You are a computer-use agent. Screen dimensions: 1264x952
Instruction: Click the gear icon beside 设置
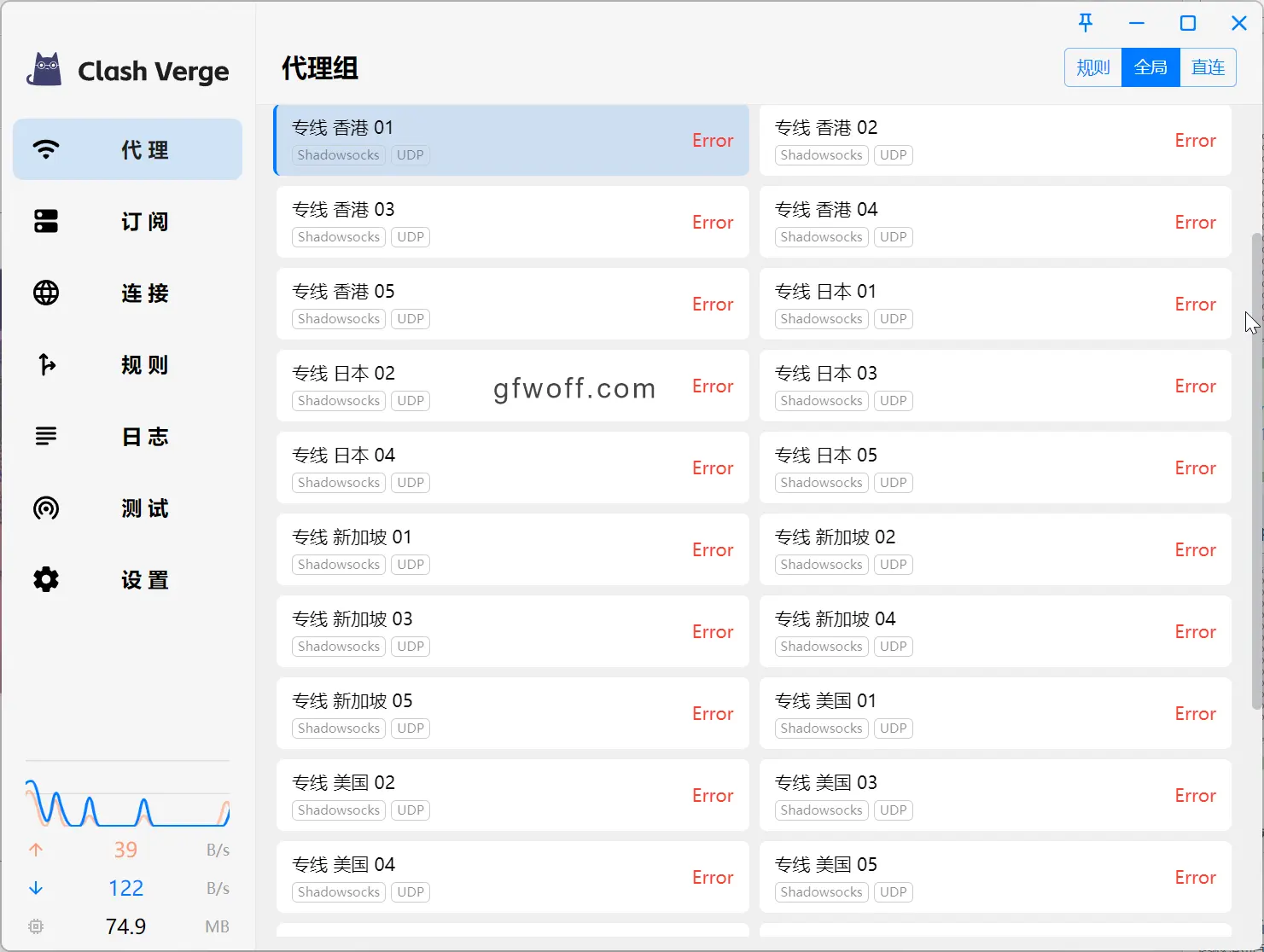pos(46,579)
